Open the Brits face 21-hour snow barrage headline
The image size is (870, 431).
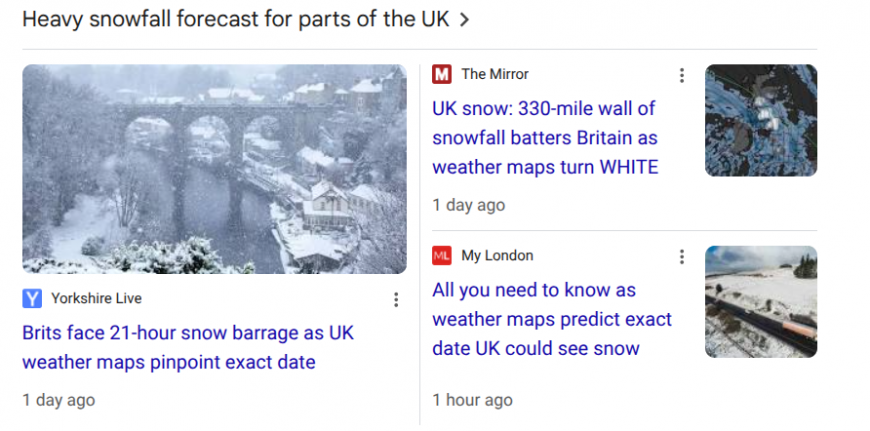pos(188,347)
